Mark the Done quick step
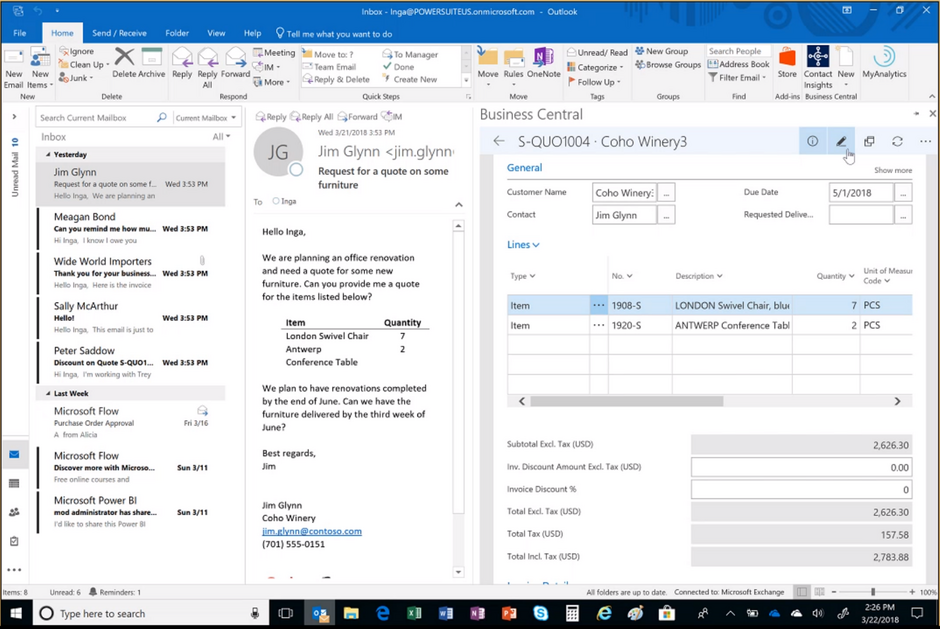 pos(398,67)
